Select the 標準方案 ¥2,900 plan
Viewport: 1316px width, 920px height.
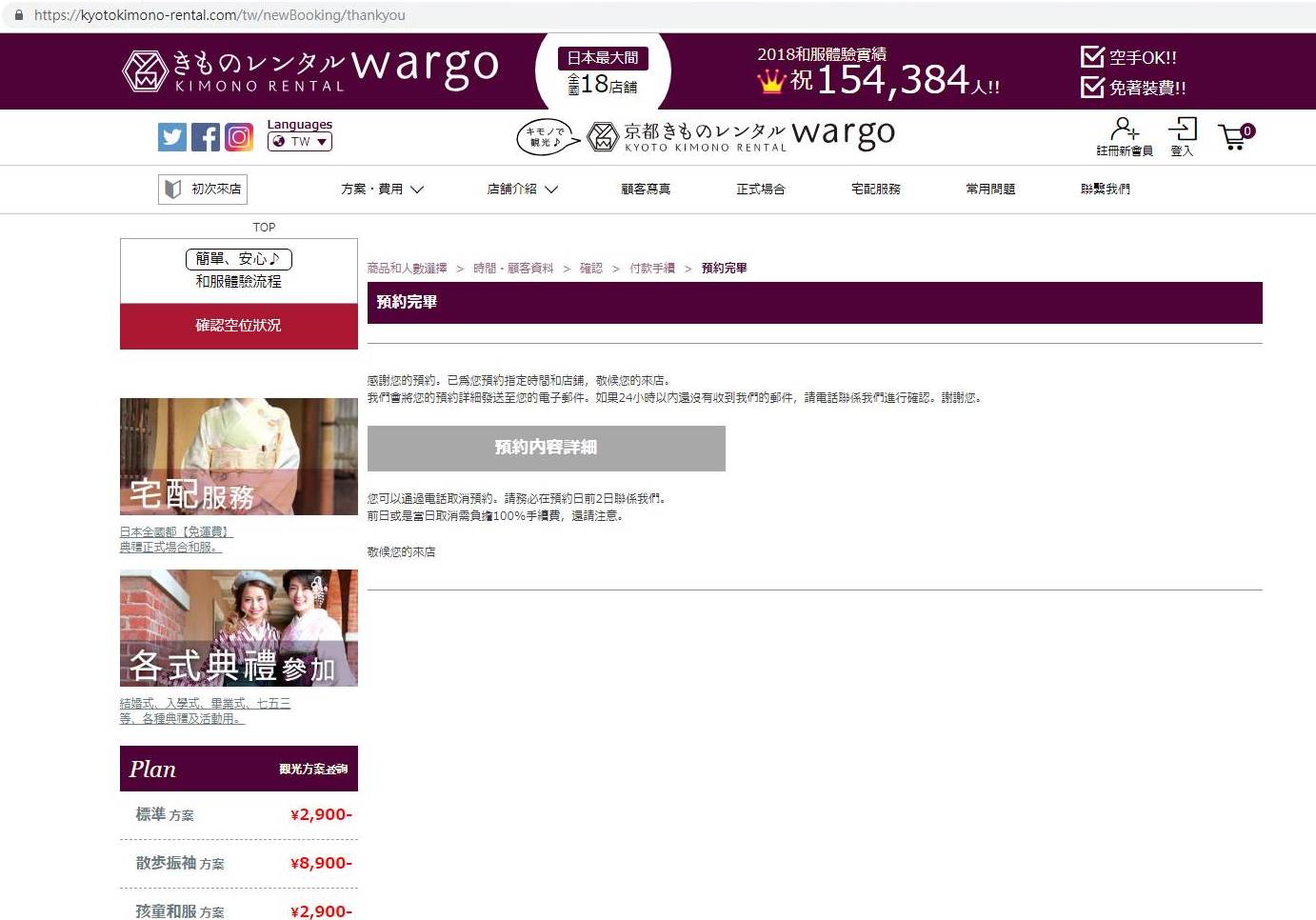point(239,815)
